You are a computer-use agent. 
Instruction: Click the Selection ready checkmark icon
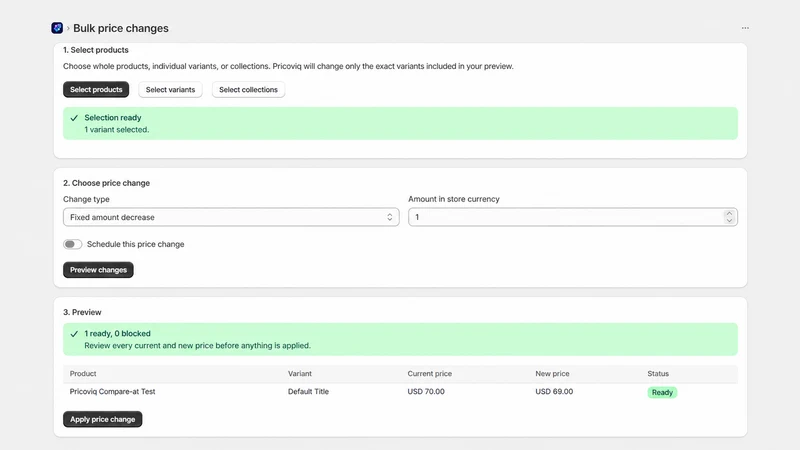(x=74, y=118)
